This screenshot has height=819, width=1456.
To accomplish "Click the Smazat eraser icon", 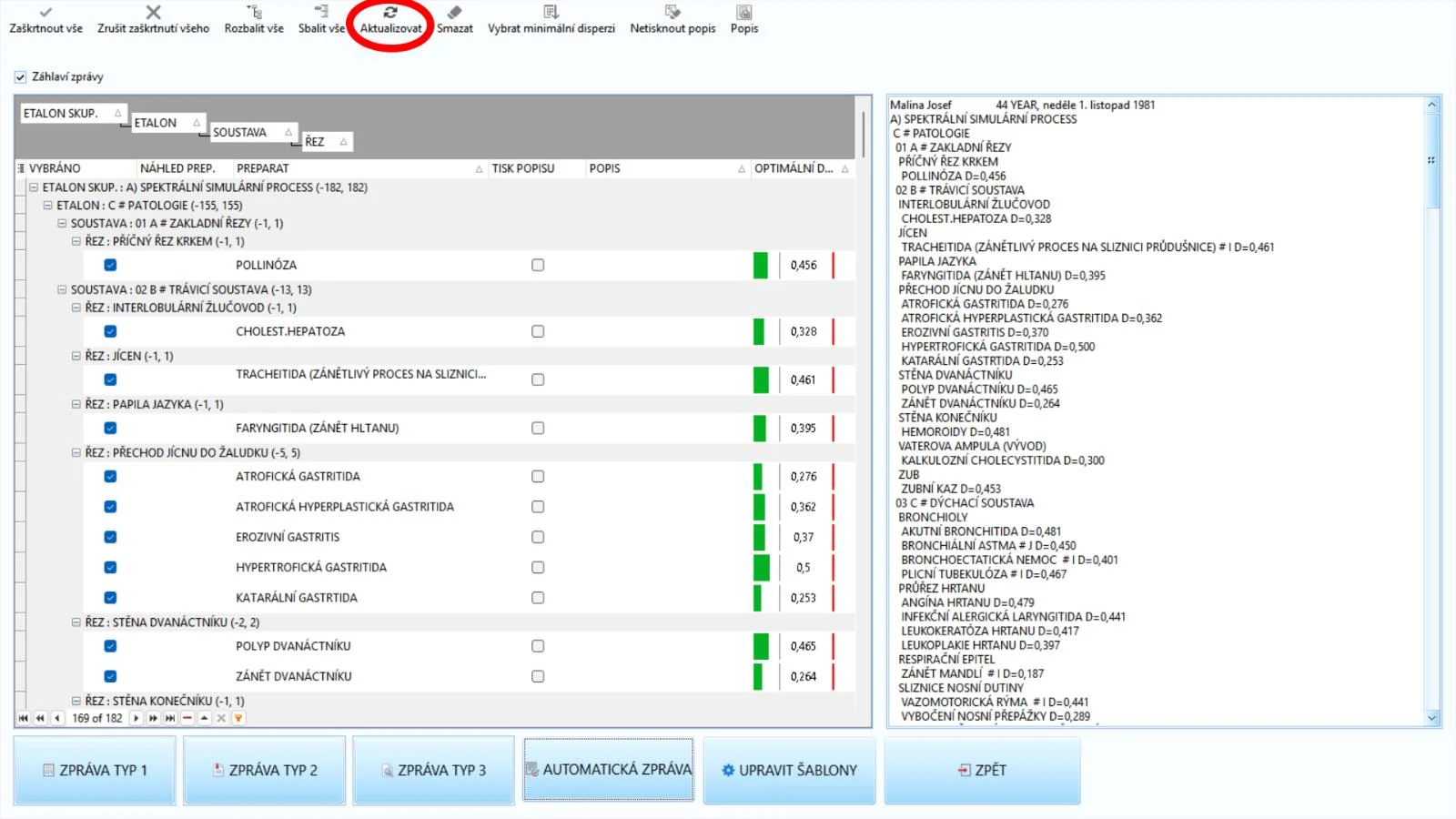I will [455, 12].
